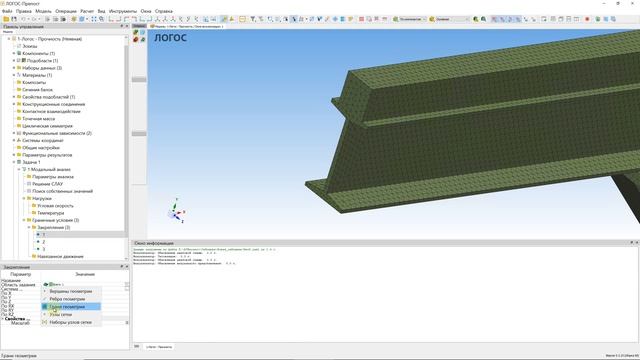640x360 pixels.
Task: Collapse the Закрепления (3) node
Action: (29, 227)
